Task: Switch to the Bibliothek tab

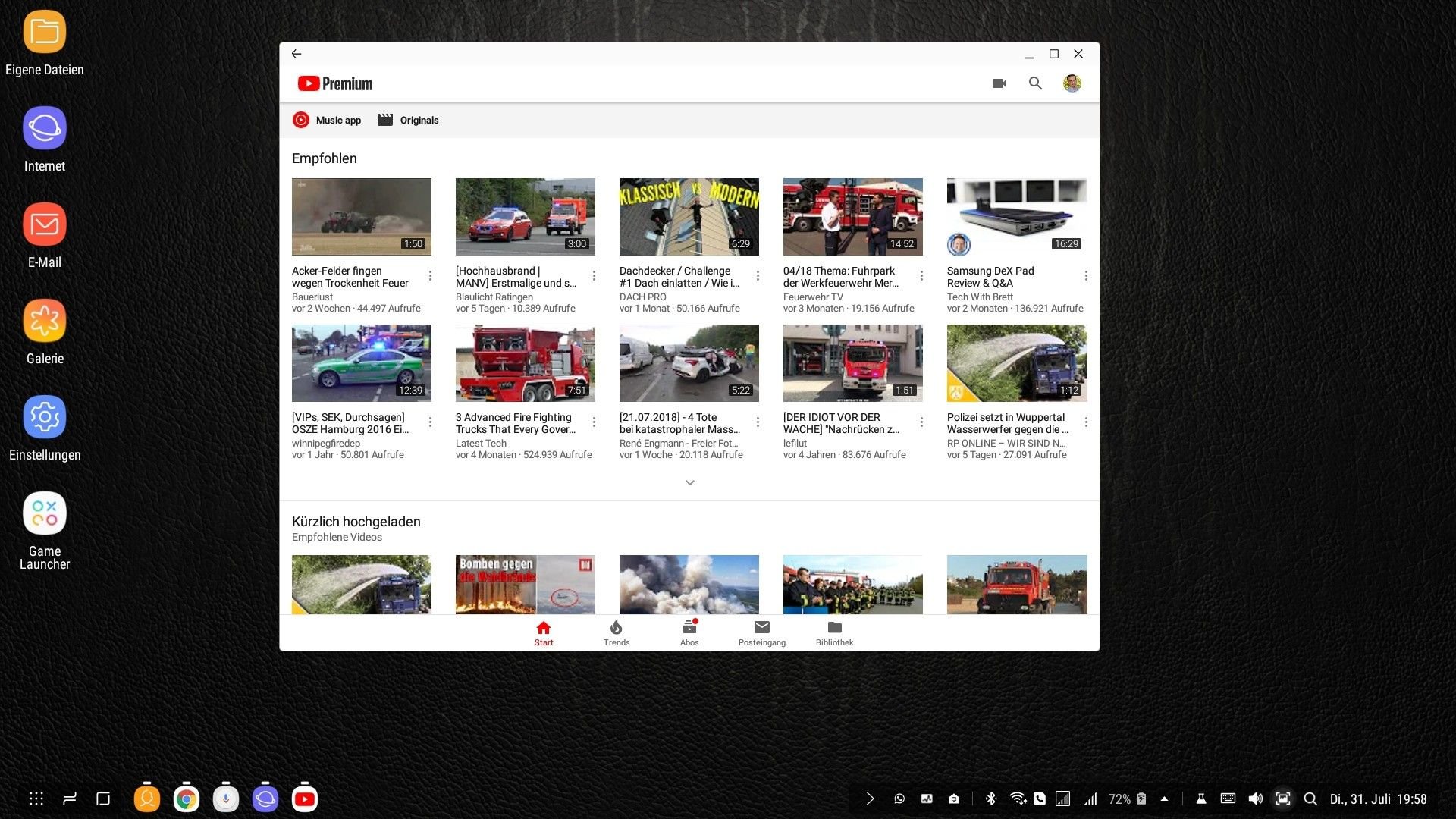Action: (834, 633)
